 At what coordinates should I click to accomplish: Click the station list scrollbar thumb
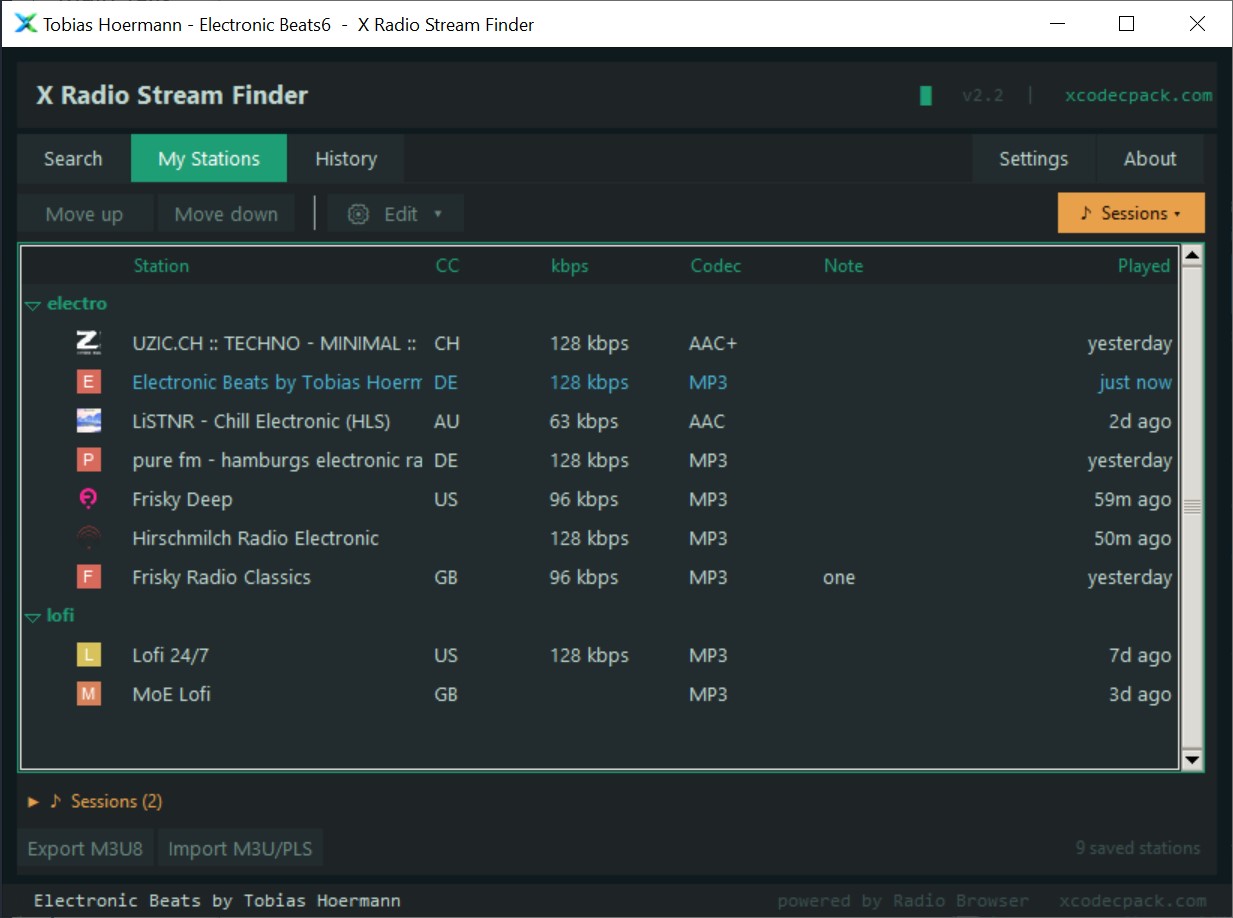1191,508
